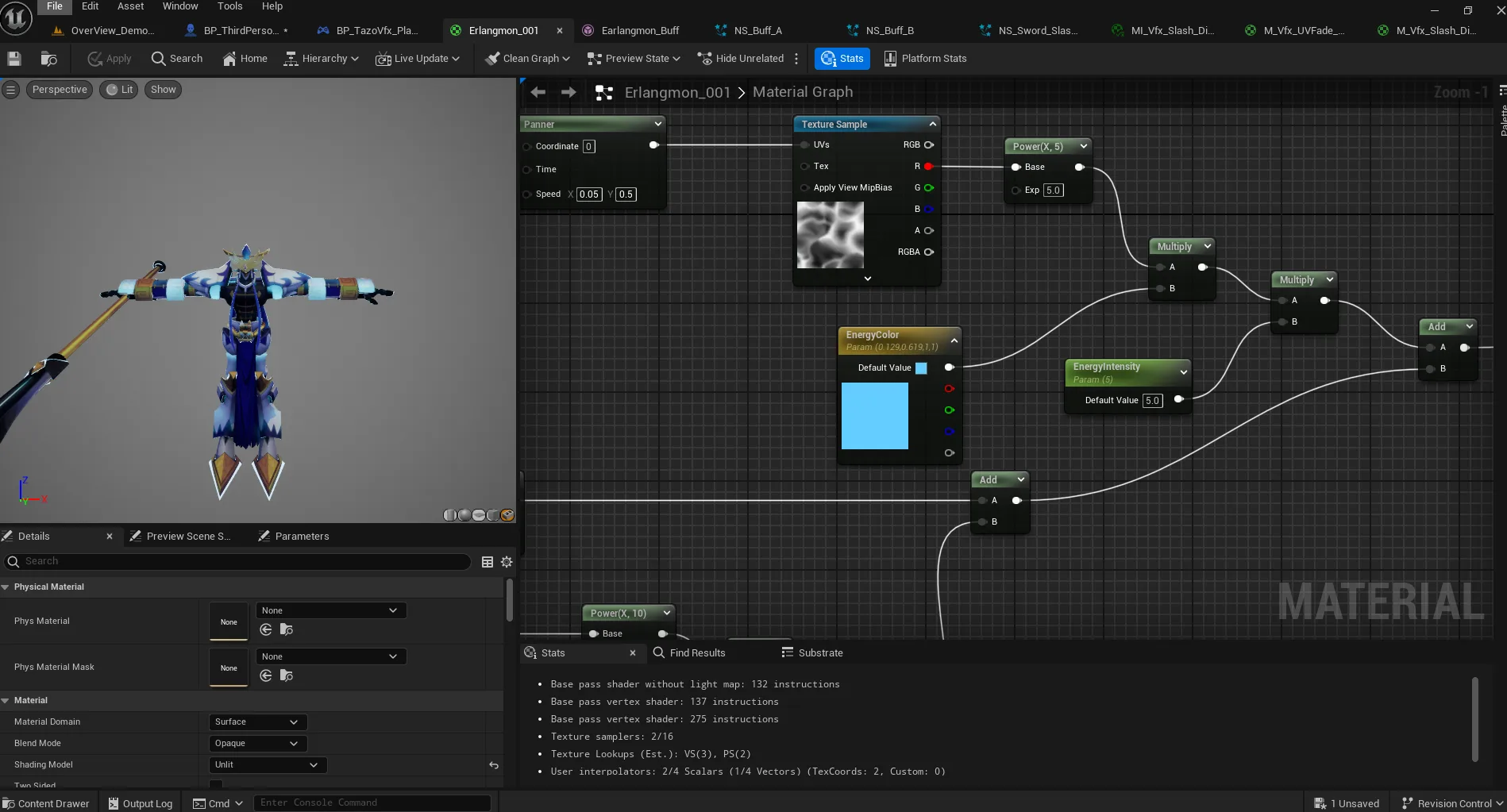Close the Details panel tab

click(x=110, y=537)
